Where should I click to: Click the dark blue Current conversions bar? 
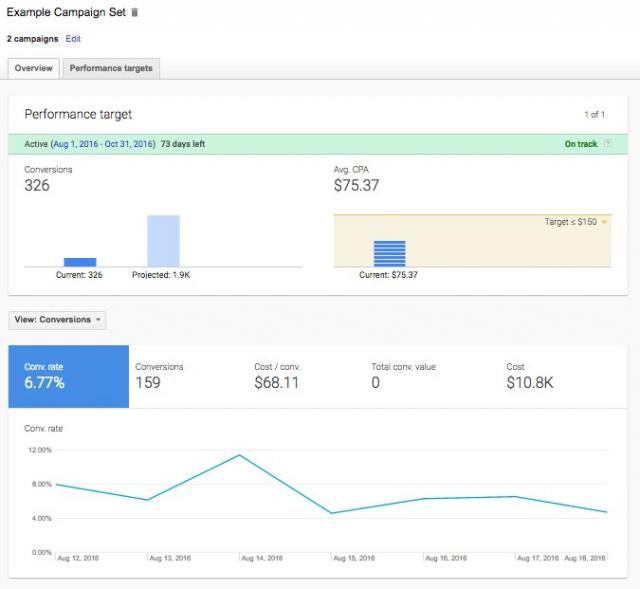tap(80, 262)
